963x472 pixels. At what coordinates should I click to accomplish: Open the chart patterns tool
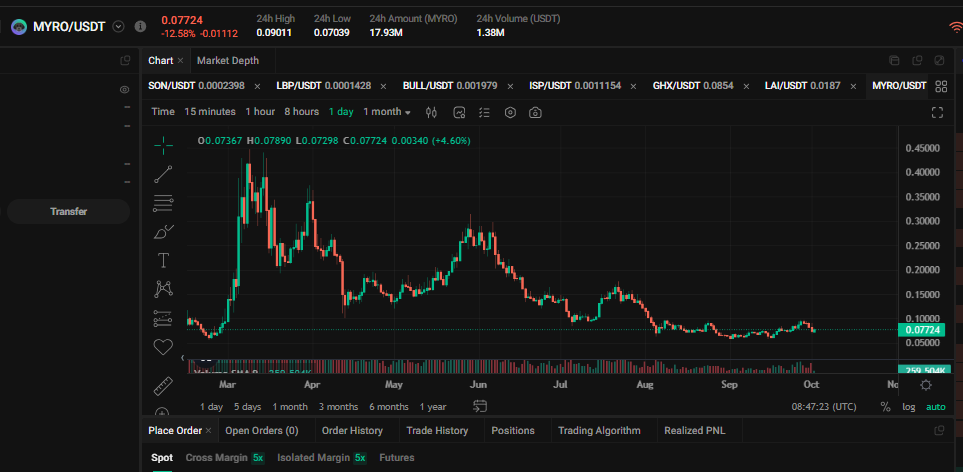point(163,289)
